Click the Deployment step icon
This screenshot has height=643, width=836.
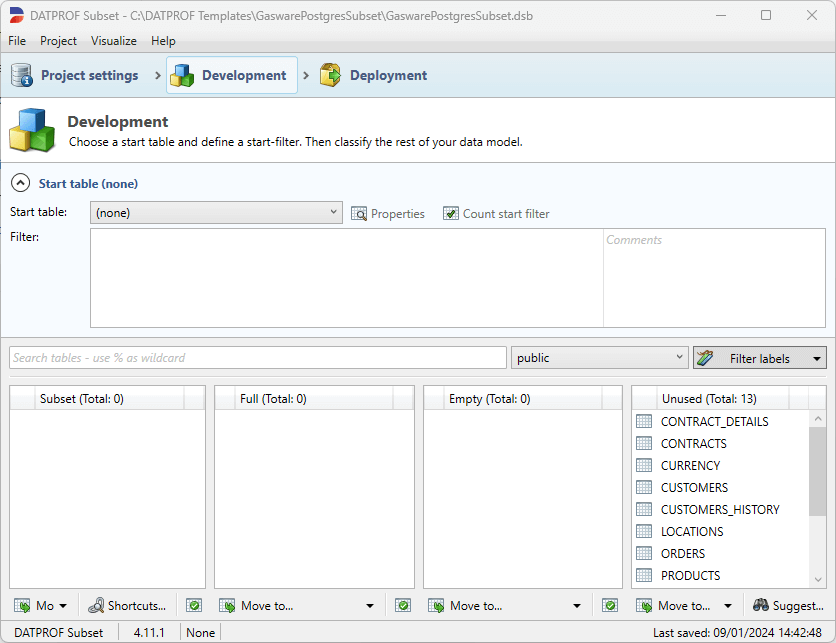coord(330,76)
